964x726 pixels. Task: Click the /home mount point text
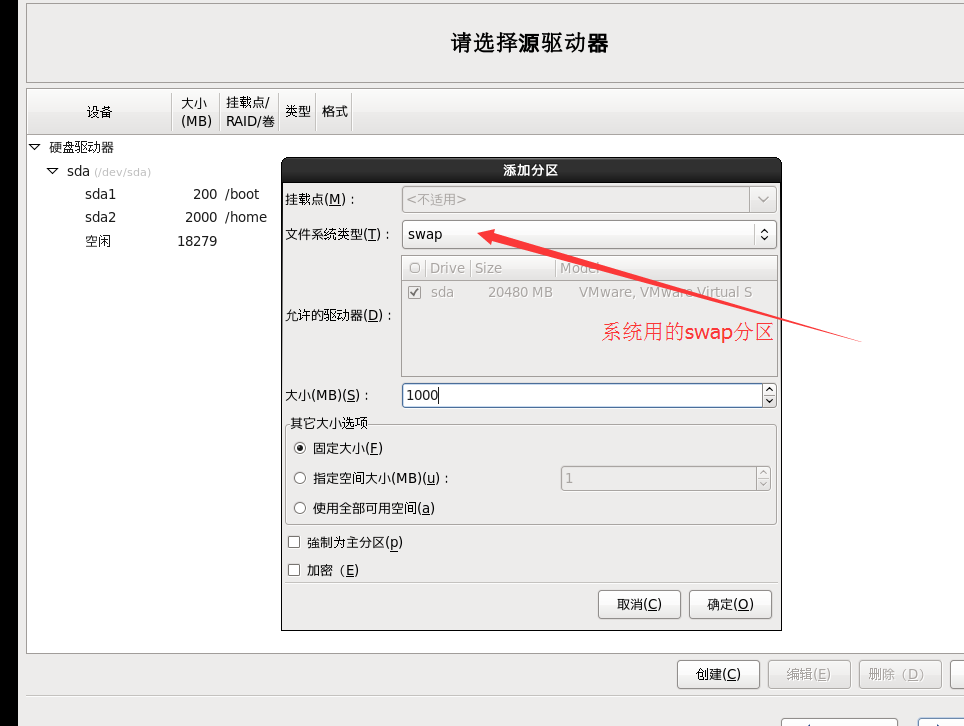[246, 218]
